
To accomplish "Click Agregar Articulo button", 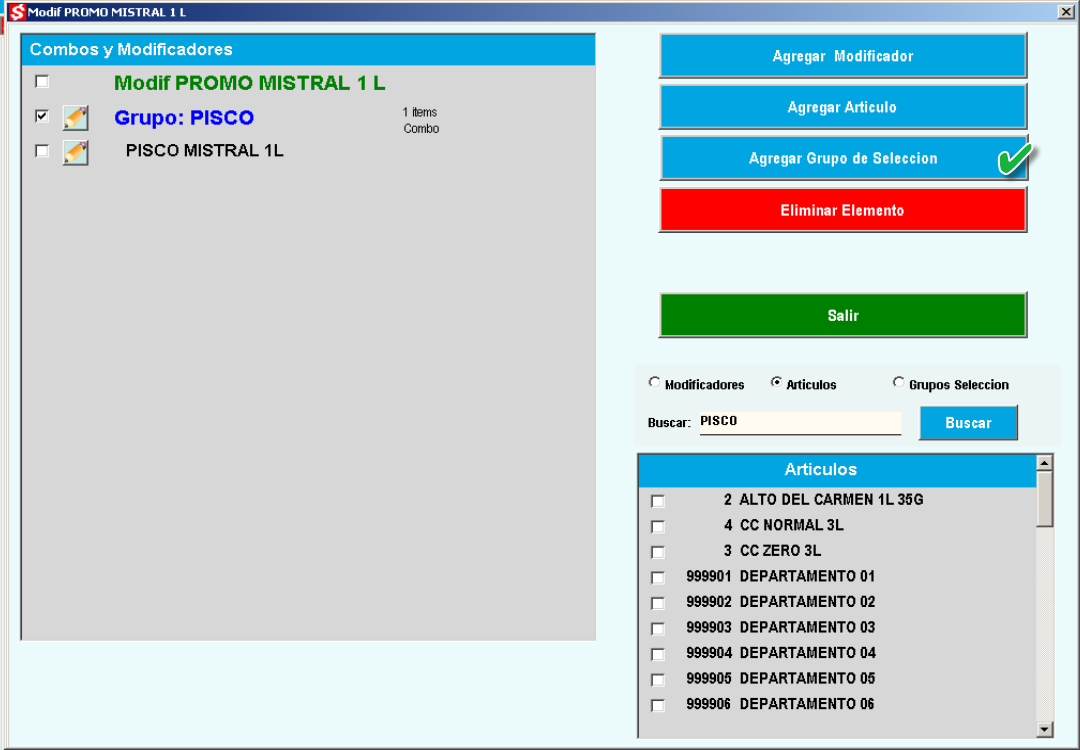I will 843,107.
